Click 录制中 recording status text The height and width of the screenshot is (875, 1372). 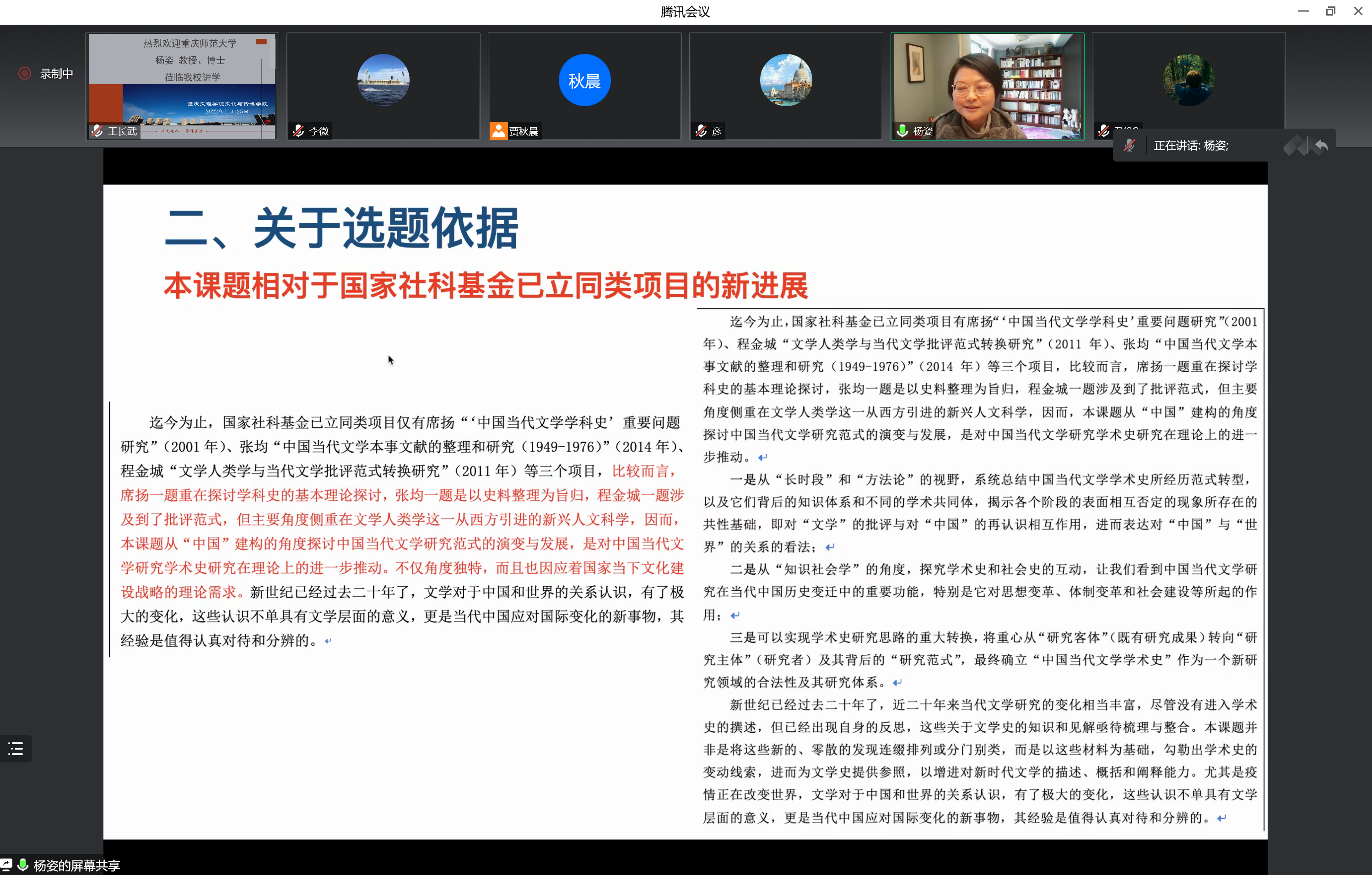[x=56, y=74]
